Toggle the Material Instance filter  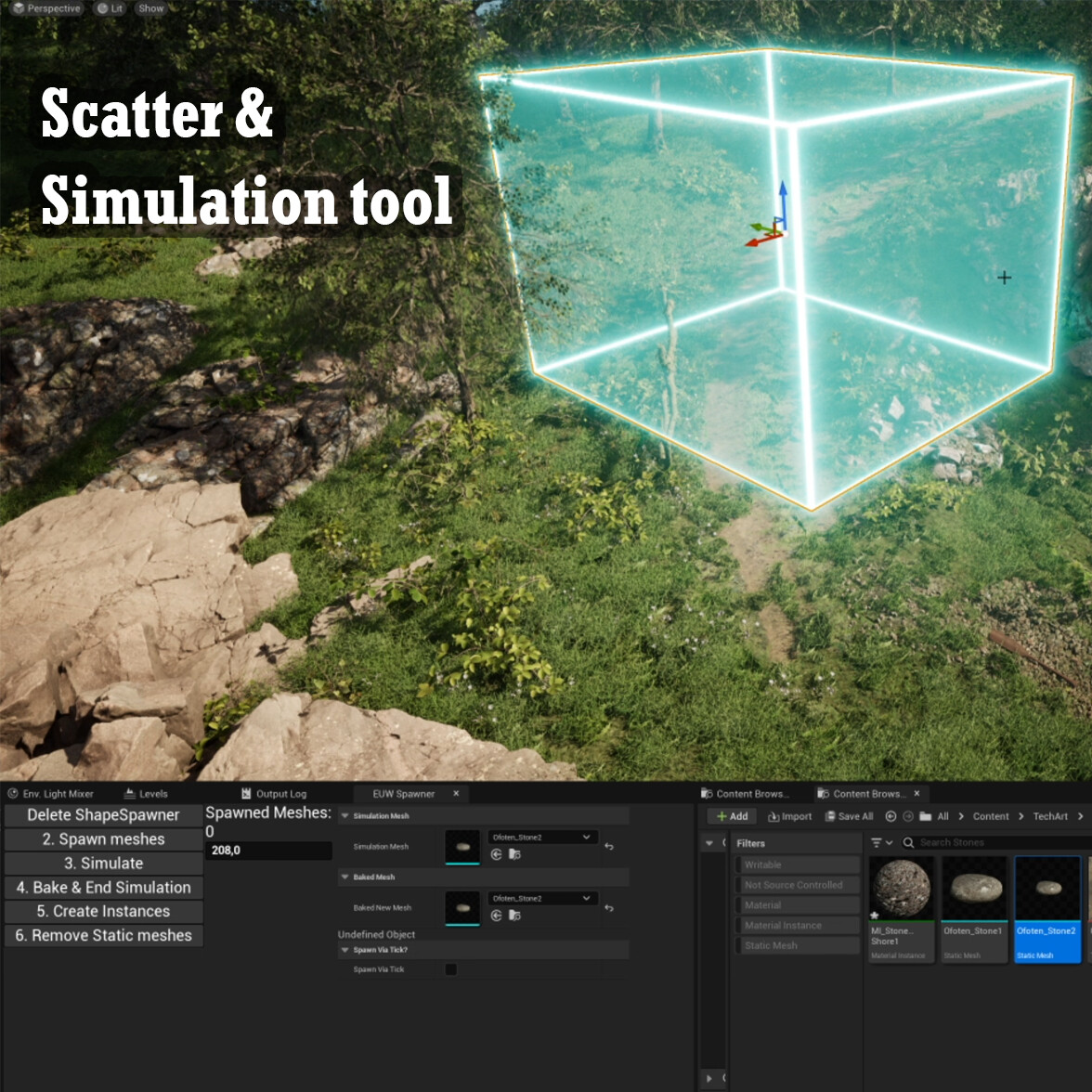[796, 925]
